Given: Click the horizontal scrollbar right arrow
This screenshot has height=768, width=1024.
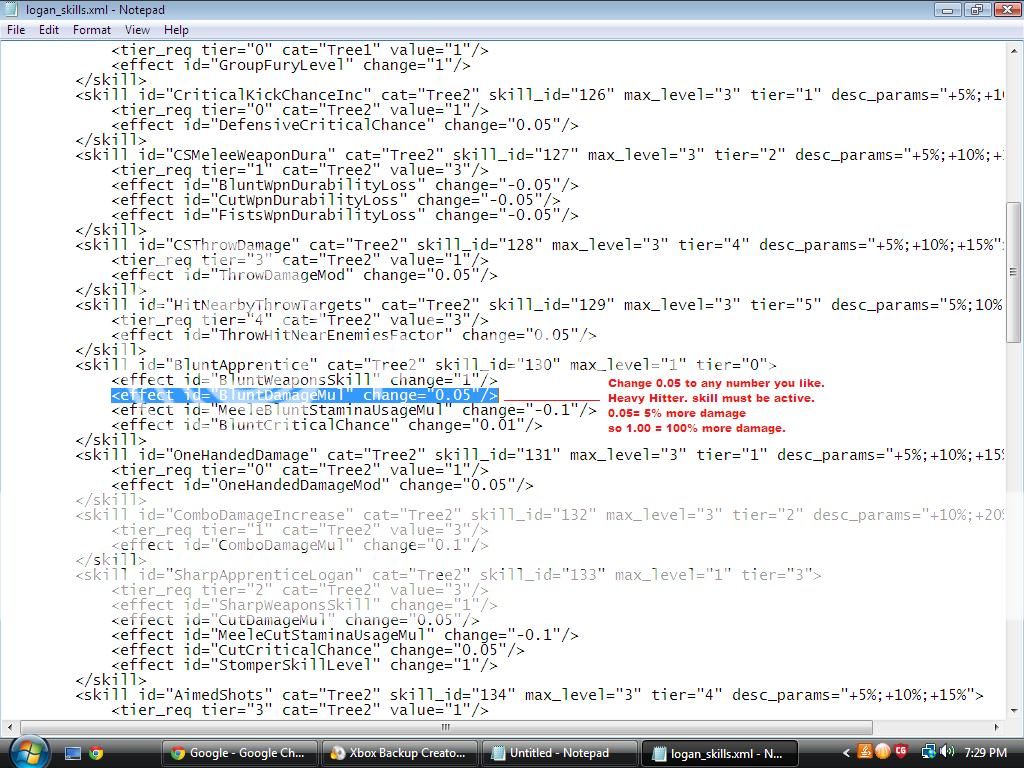Looking at the screenshot, I should pyautogui.click(x=996, y=727).
